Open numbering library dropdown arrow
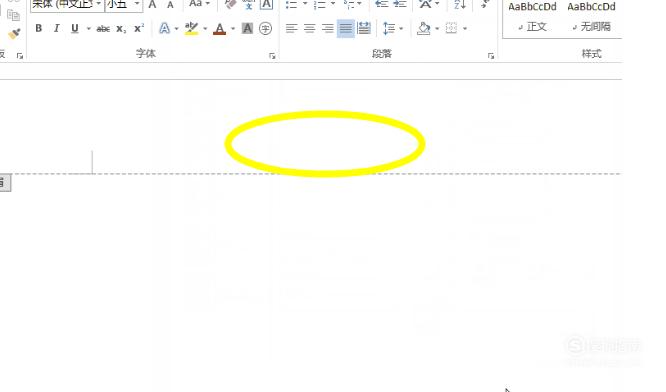666x392 pixels. pyautogui.click(x=333, y=4)
